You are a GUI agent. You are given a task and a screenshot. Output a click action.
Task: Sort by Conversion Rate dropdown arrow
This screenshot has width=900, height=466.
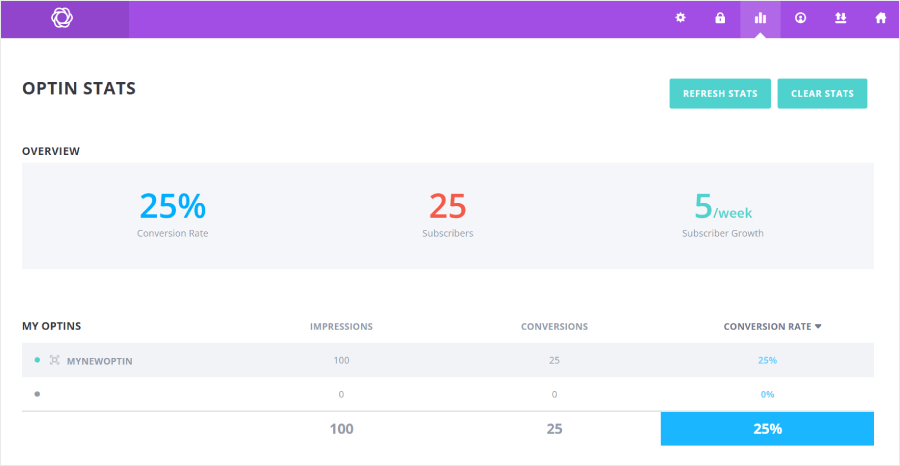818,326
